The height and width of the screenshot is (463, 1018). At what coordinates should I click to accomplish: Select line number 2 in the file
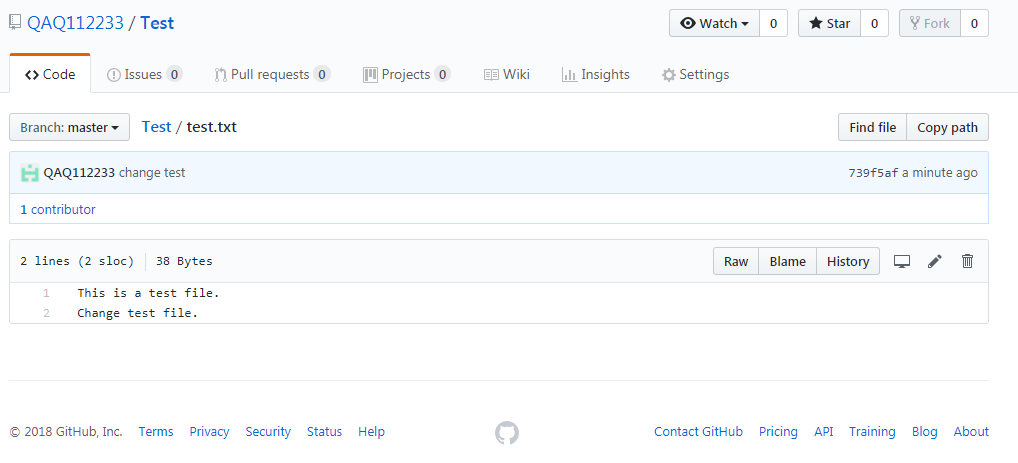pos(46,313)
